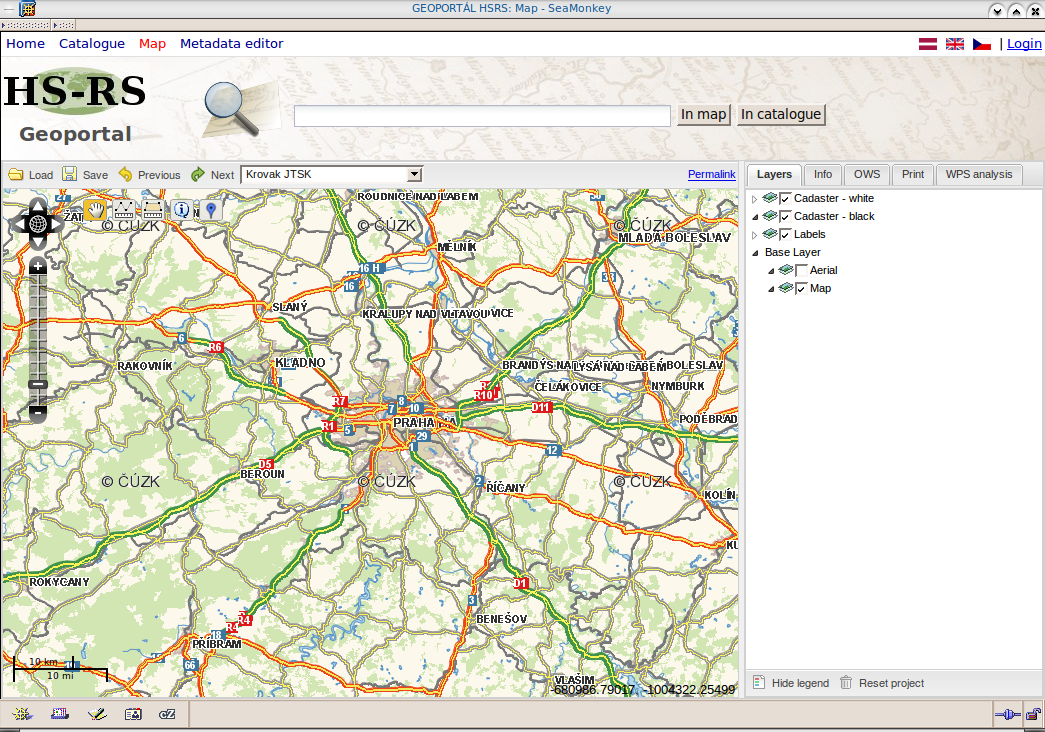1045x732 pixels.
Task: Activate the feature info query tool
Action: coord(181,209)
